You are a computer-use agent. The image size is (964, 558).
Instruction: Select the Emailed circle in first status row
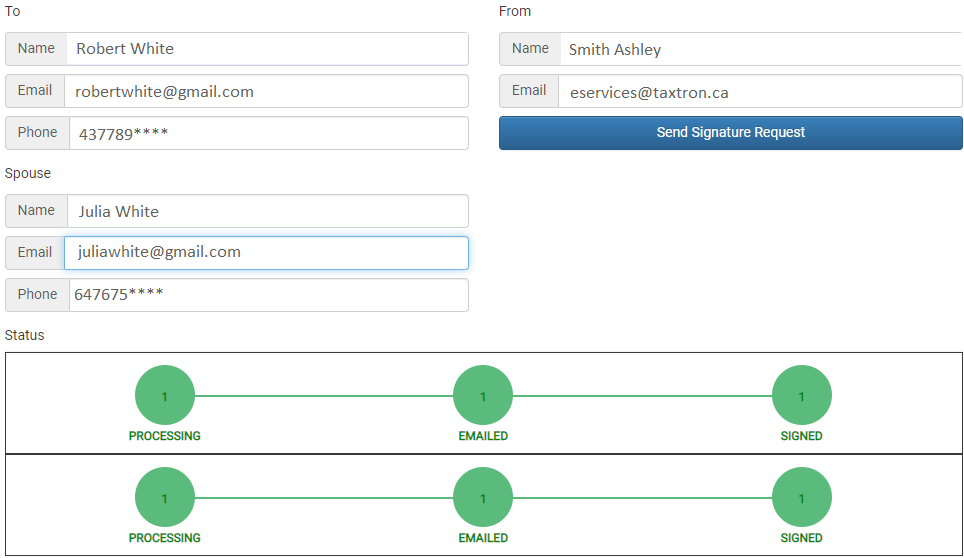(x=483, y=396)
